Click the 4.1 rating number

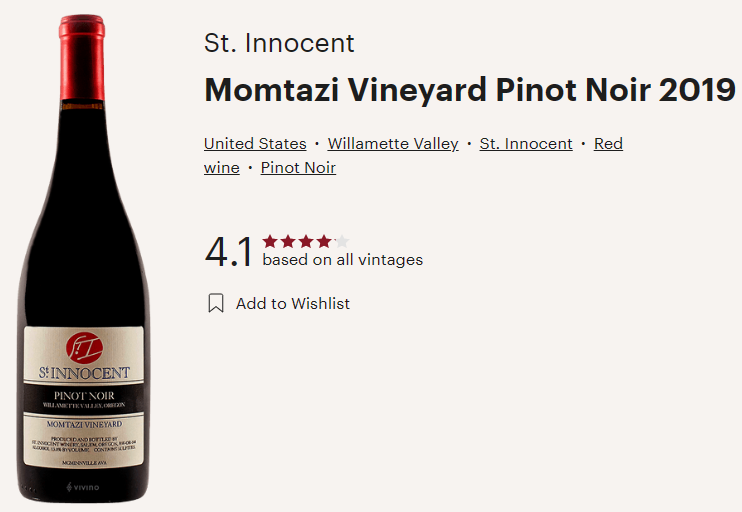coord(229,252)
